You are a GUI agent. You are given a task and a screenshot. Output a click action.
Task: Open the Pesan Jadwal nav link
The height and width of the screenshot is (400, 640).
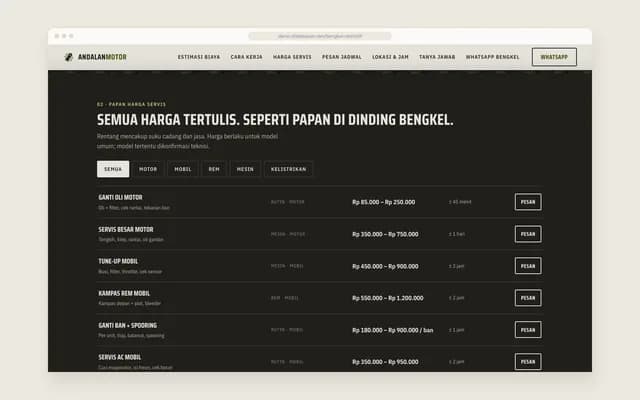[342, 57]
